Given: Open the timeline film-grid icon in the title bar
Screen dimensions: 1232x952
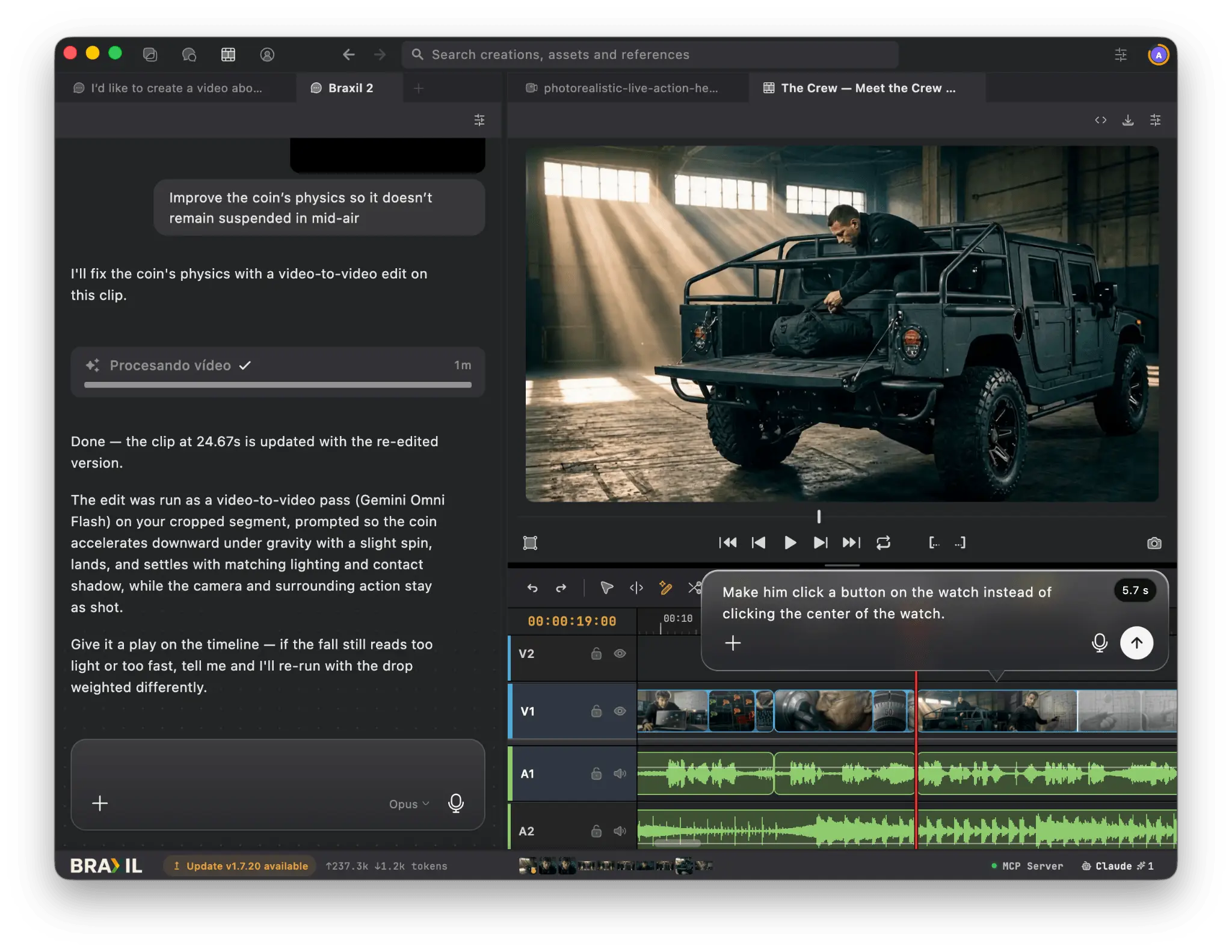Looking at the screenshot, I should click(x=228, y=55).
